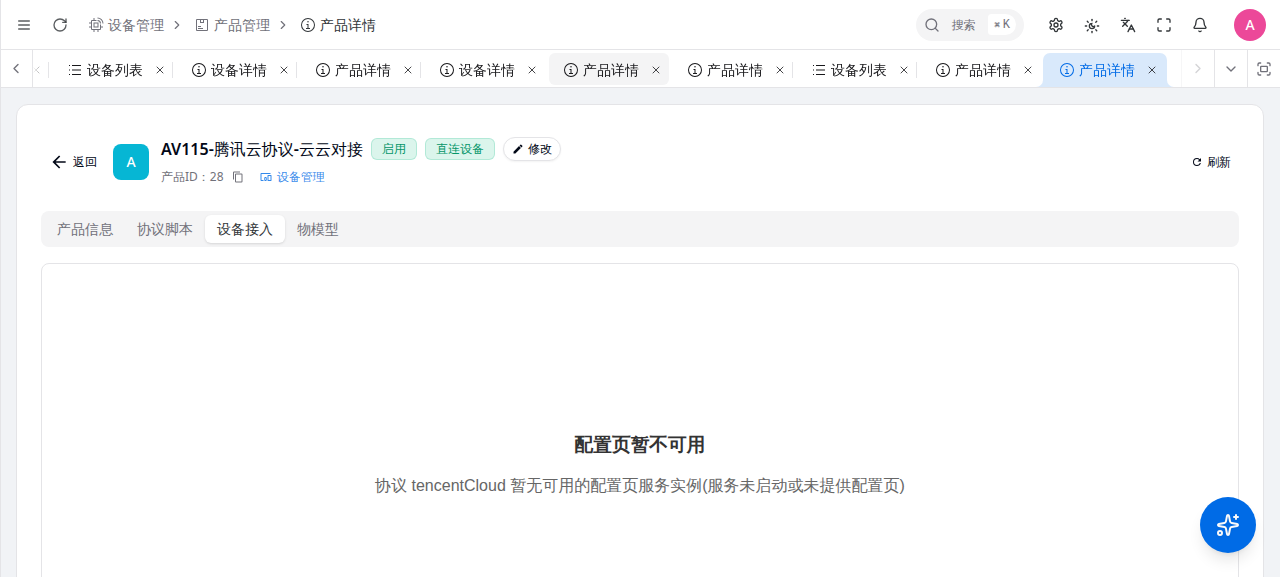Focus the 搜索 search box
Image resolution: width=1280 pixels, height=577 pixels.
[969, 25]
